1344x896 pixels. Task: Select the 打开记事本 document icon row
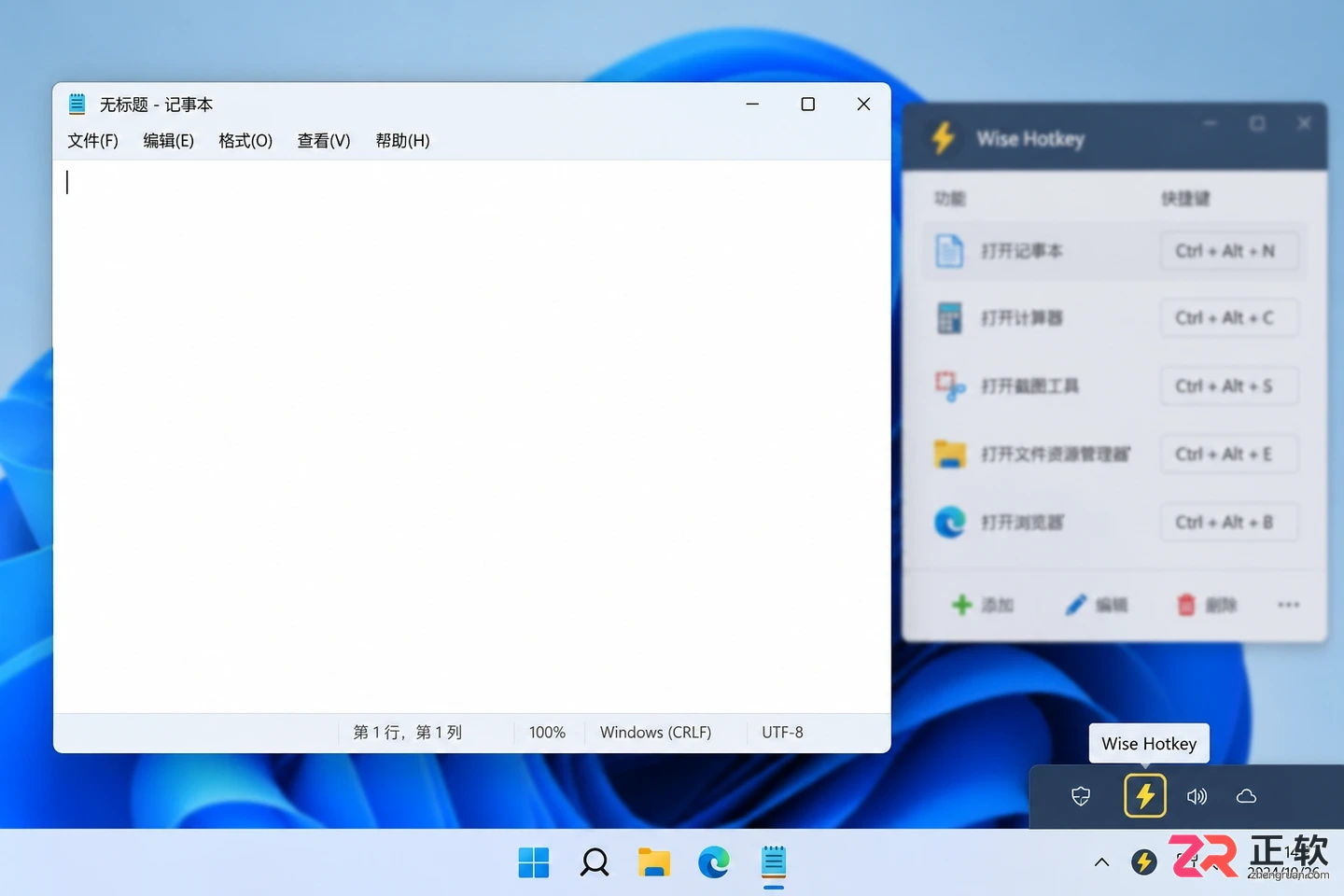click(x=1114, y=251)
